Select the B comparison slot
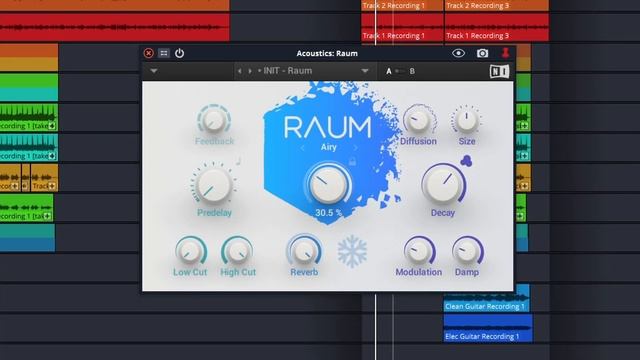 click(x=412, y=71)
